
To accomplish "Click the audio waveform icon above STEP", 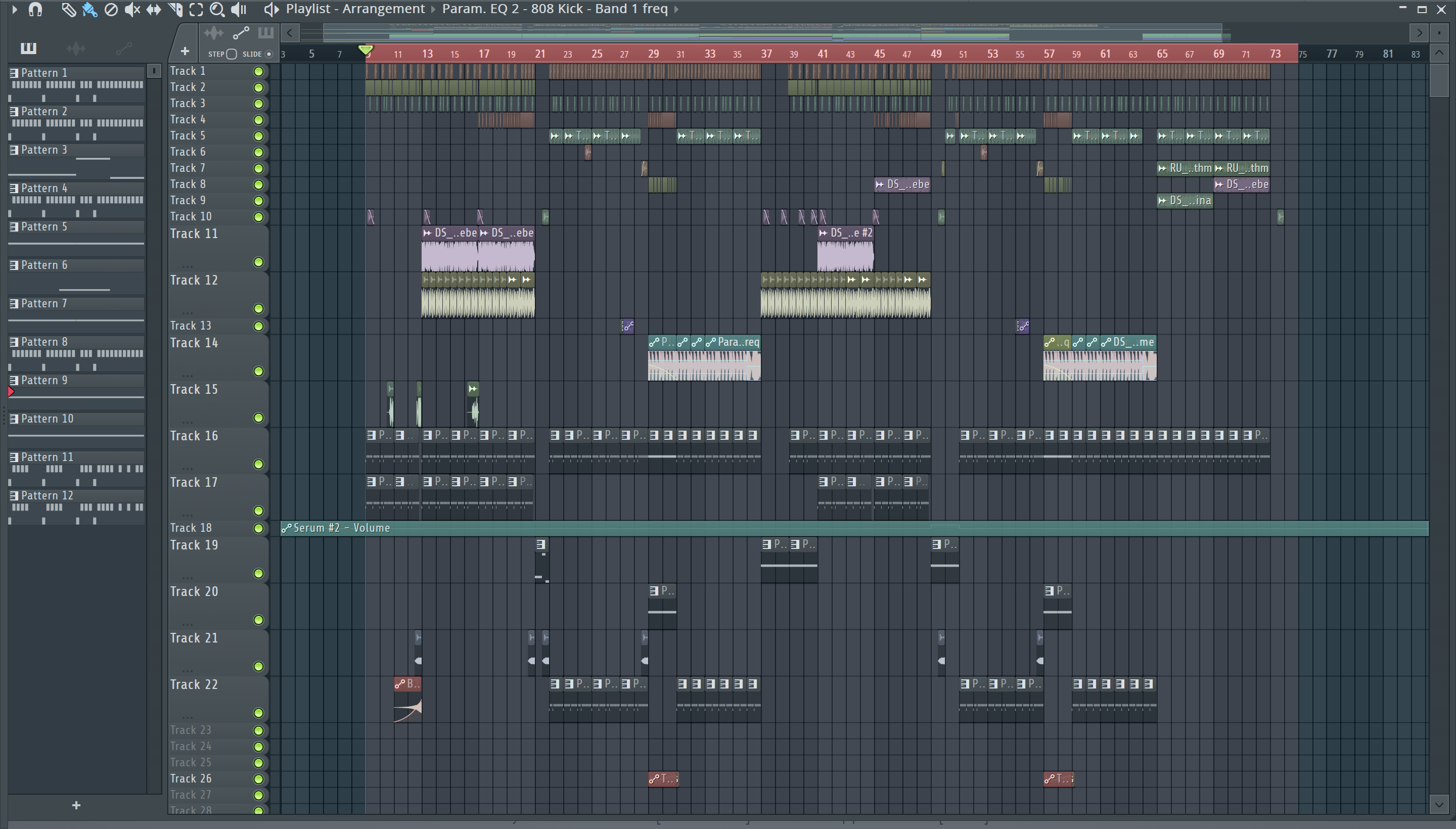I will tap(213, 33).
